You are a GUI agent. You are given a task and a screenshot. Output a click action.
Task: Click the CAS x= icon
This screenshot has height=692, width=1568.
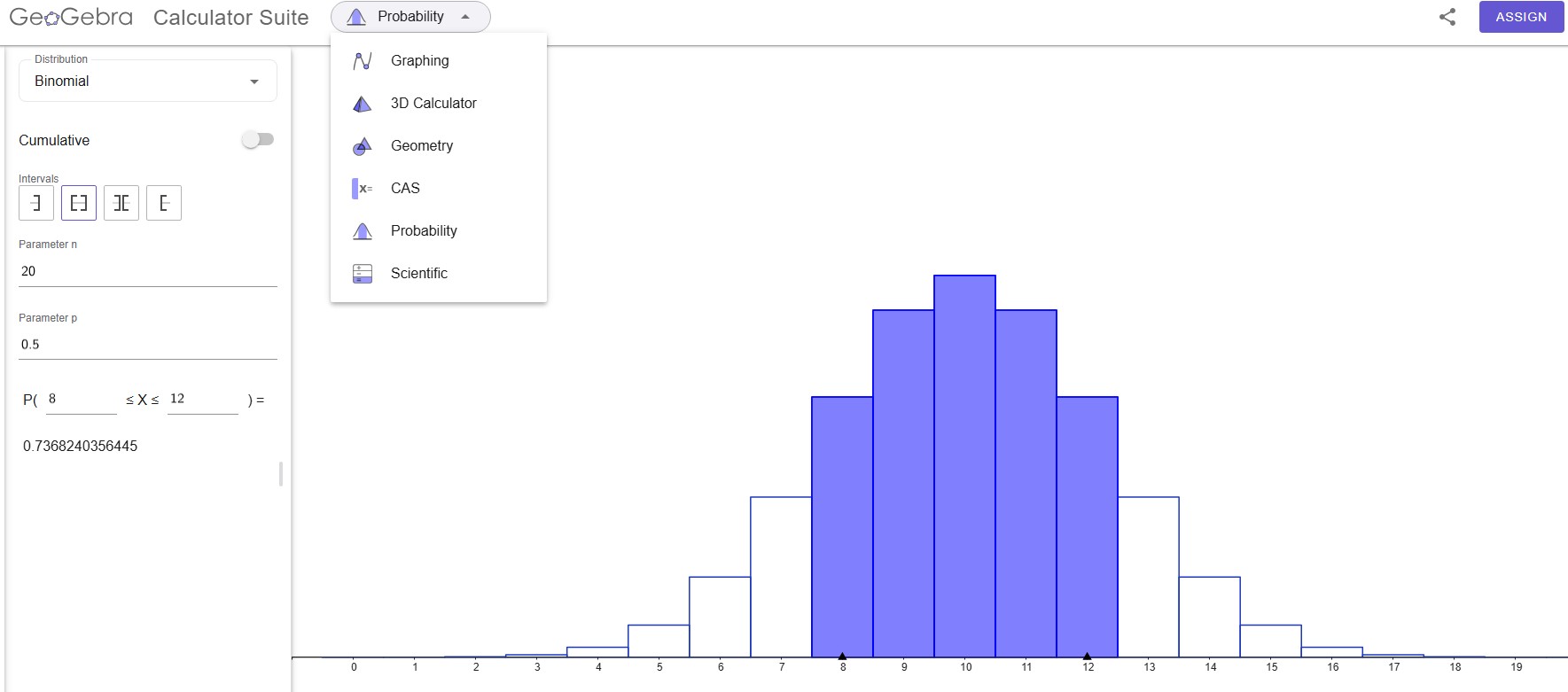pos(363,189)
